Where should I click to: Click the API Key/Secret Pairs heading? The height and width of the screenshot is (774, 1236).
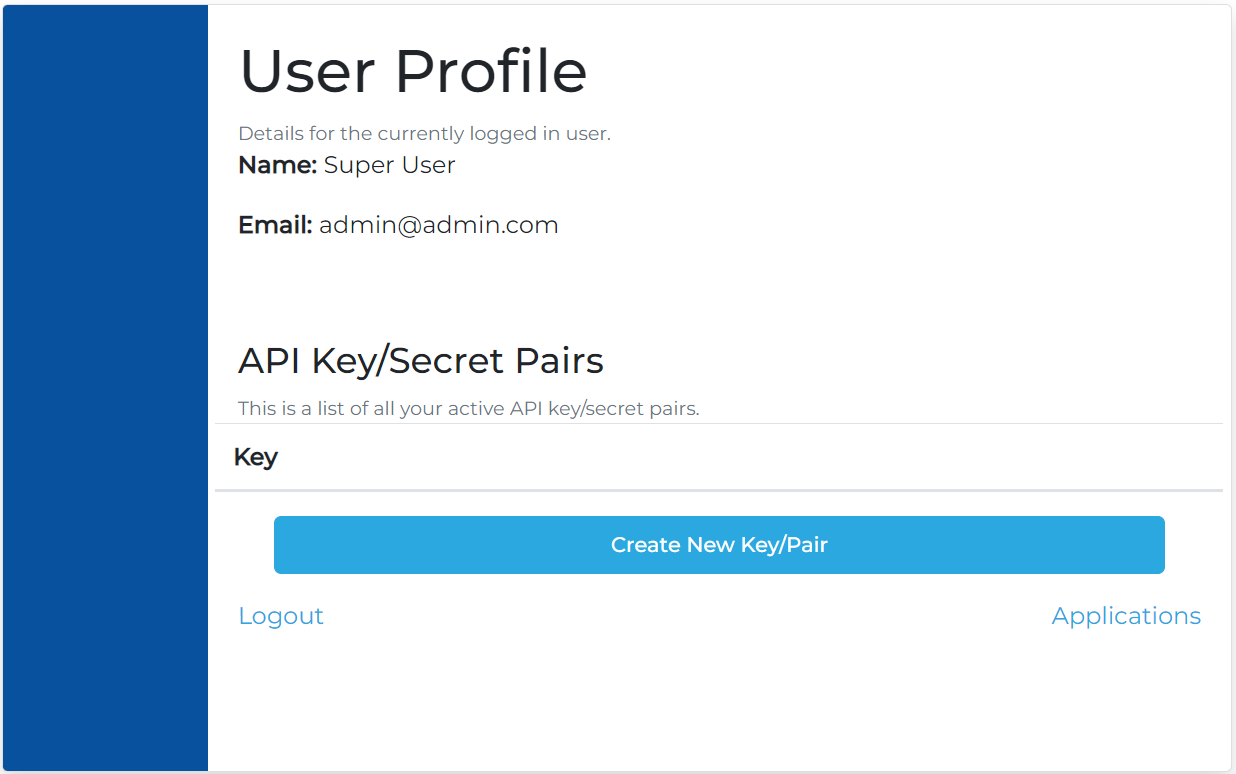420,360
